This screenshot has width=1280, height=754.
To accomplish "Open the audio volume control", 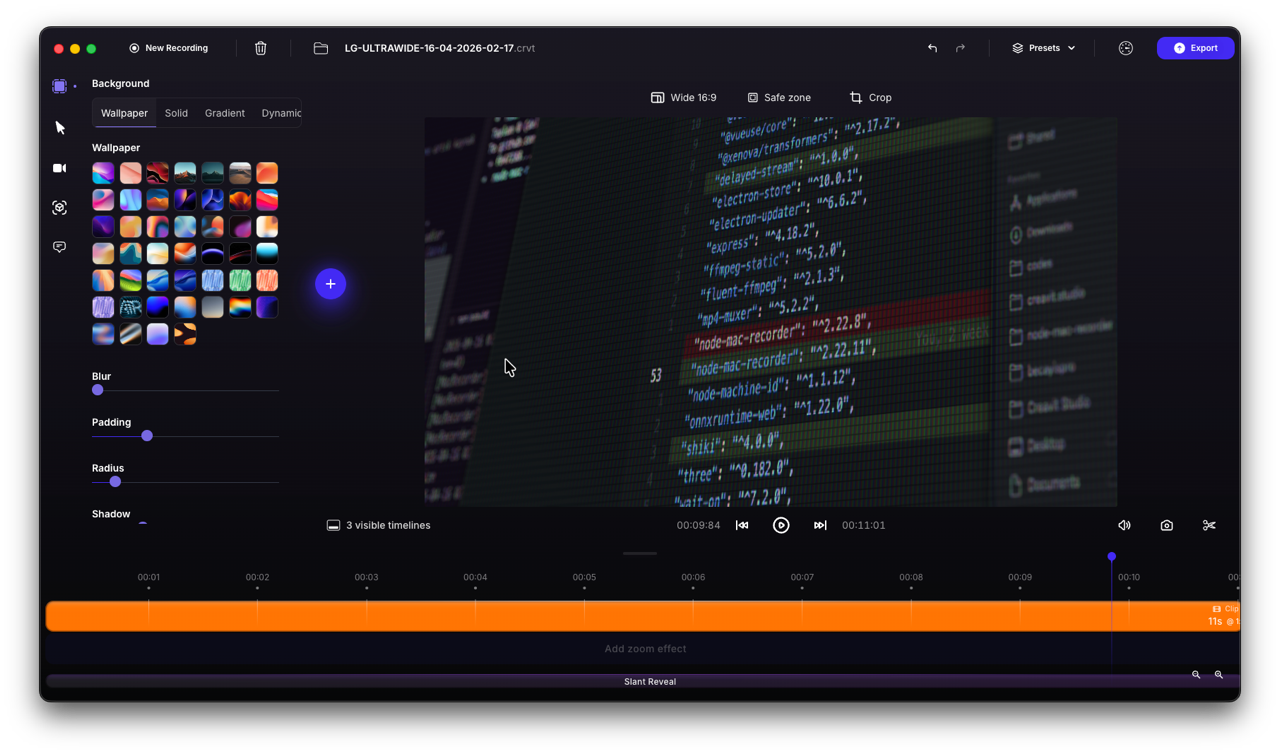I will click(x=1124, y=525).
